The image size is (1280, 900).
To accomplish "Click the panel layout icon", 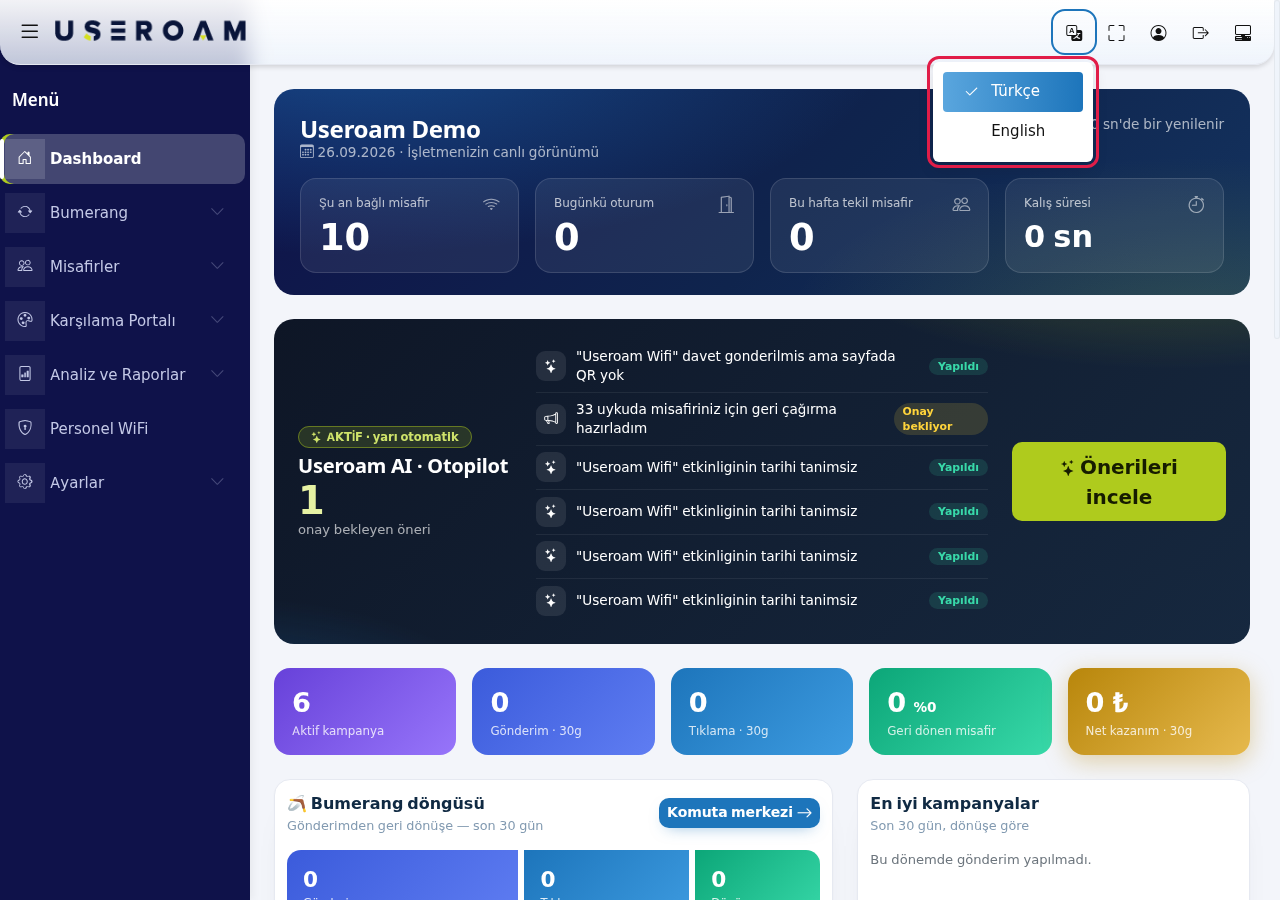I will (x=1243, y=33).
